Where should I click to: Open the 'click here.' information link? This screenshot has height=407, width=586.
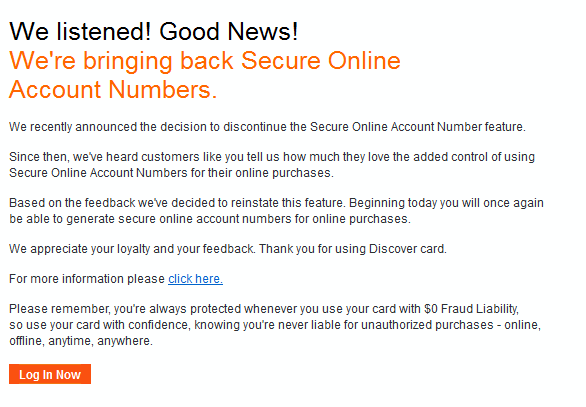pyautogui.click(x=195, y=279)
